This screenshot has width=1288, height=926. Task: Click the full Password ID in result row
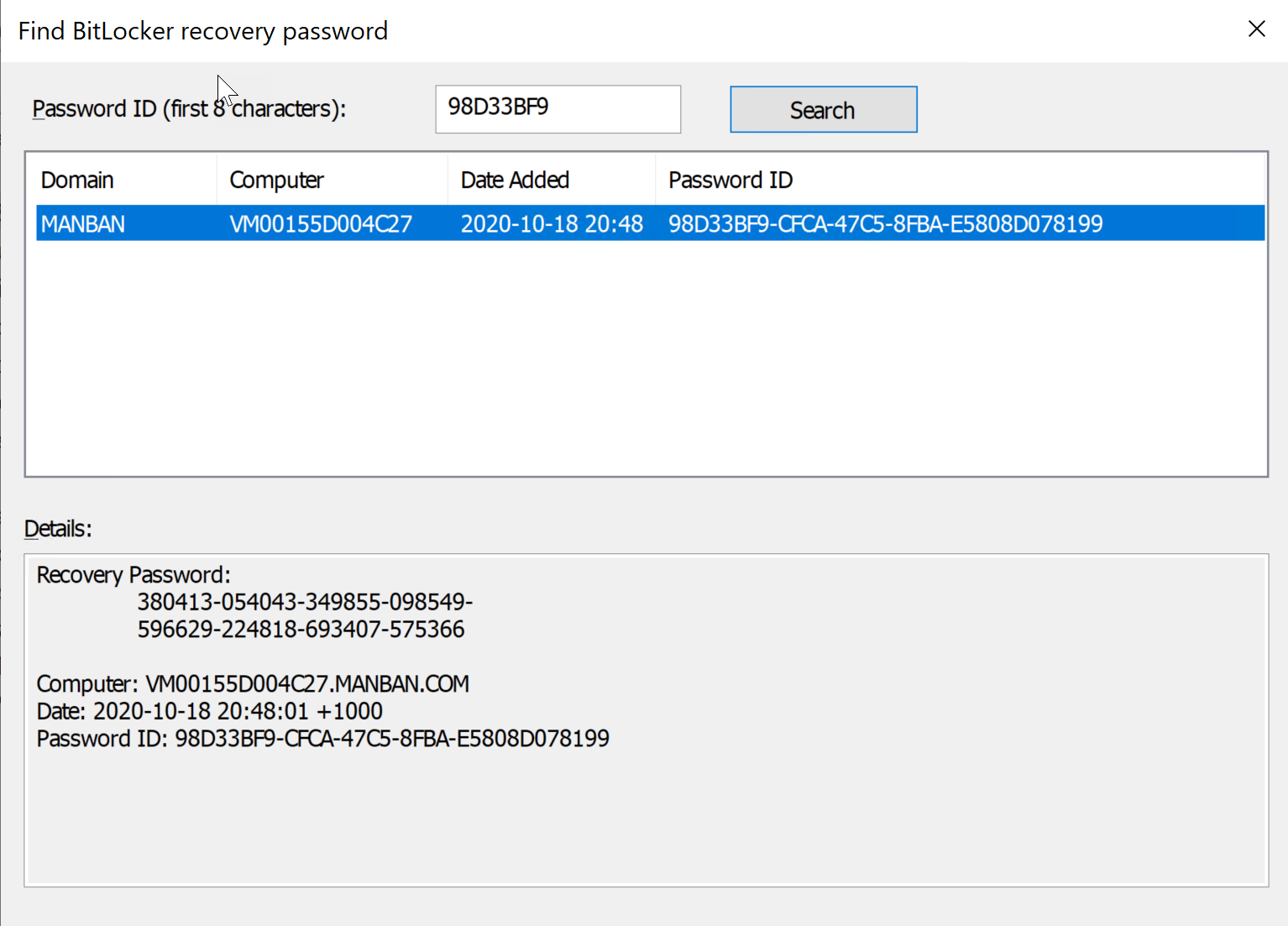(885, 224)
